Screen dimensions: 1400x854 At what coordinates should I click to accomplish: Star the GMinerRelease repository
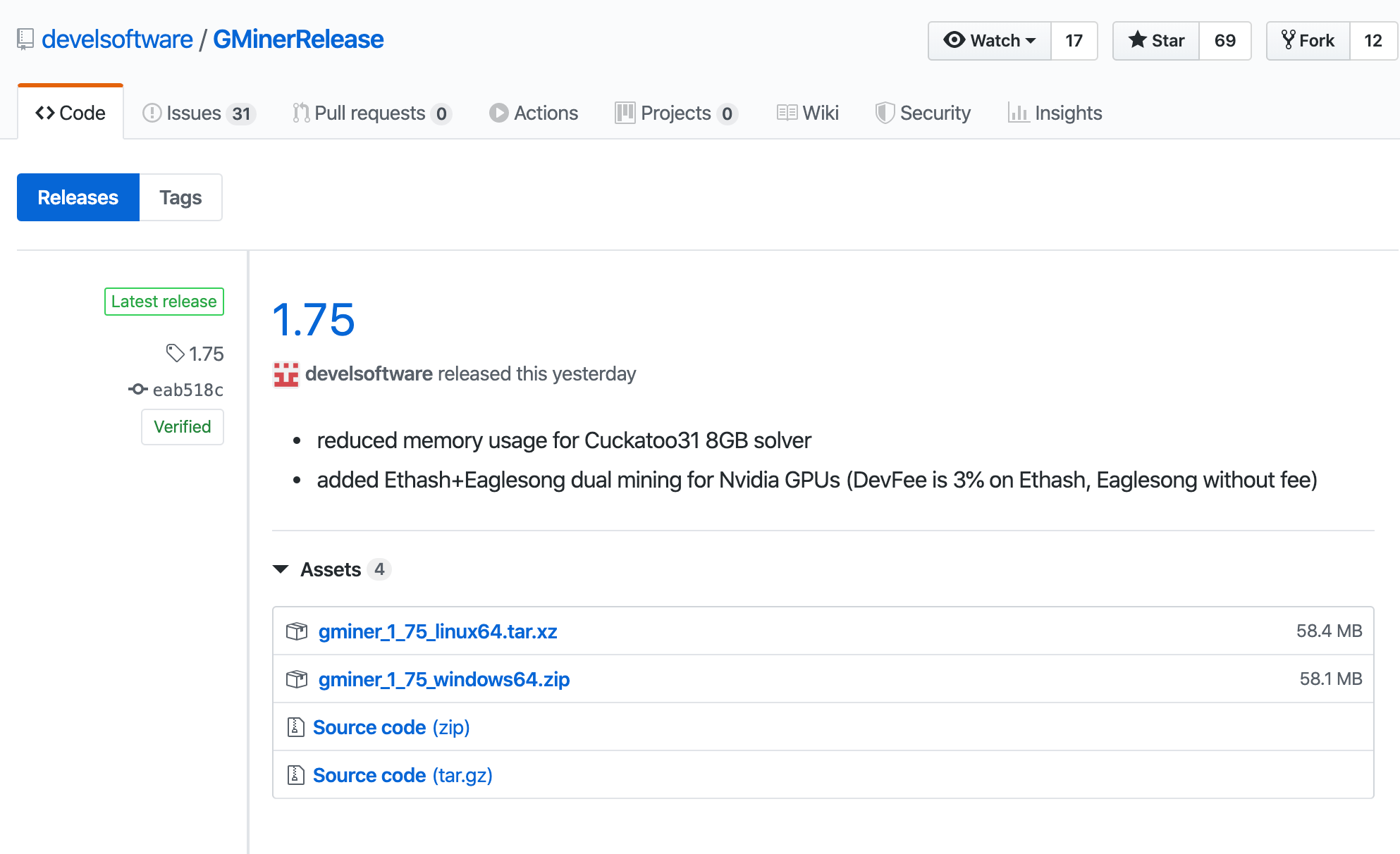coord(1156,41)
